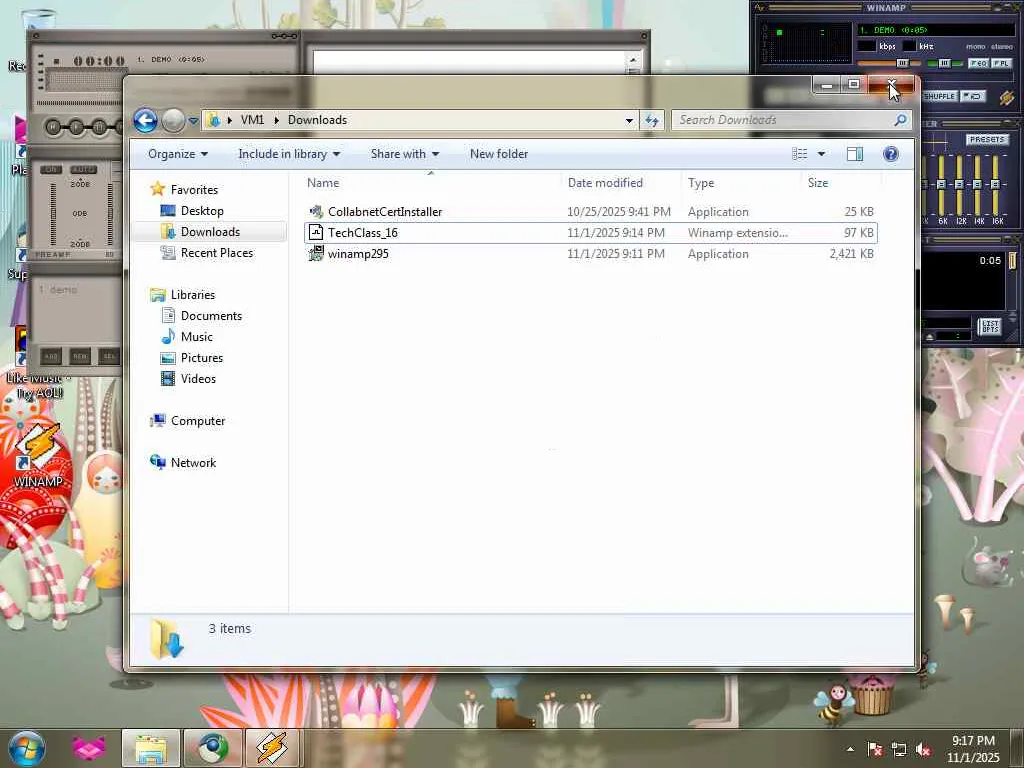
Task: Select Downloads in Favorites sidebar
Action: tap(210, 232)
